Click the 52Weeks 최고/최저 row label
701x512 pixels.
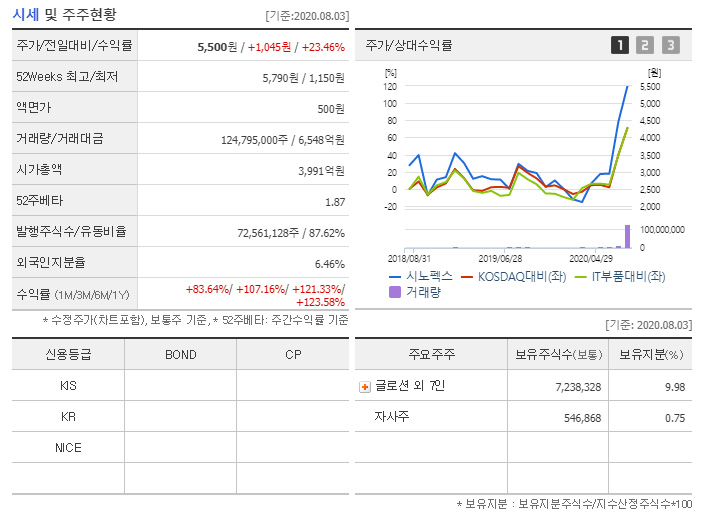coord(67,76)
